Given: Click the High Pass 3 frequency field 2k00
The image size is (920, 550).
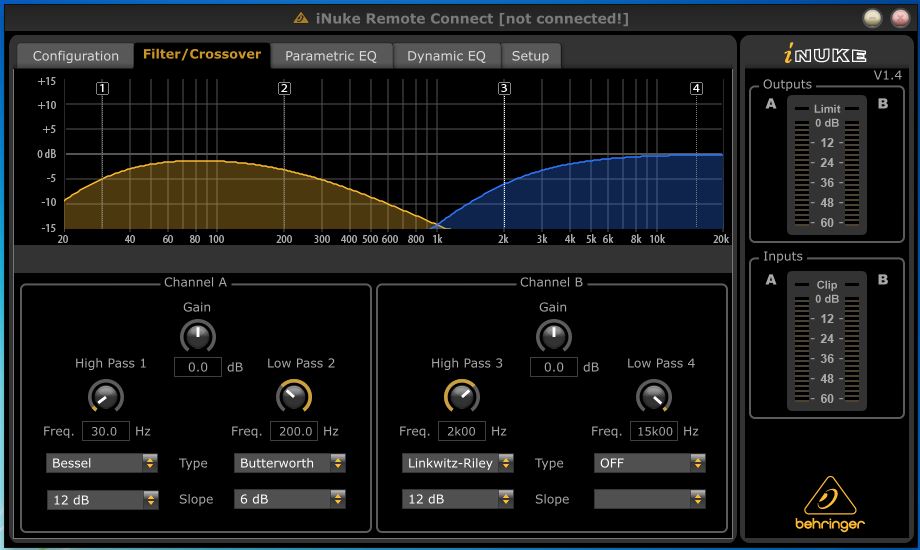Looking at the screenshot, I should tap(462, 431).
